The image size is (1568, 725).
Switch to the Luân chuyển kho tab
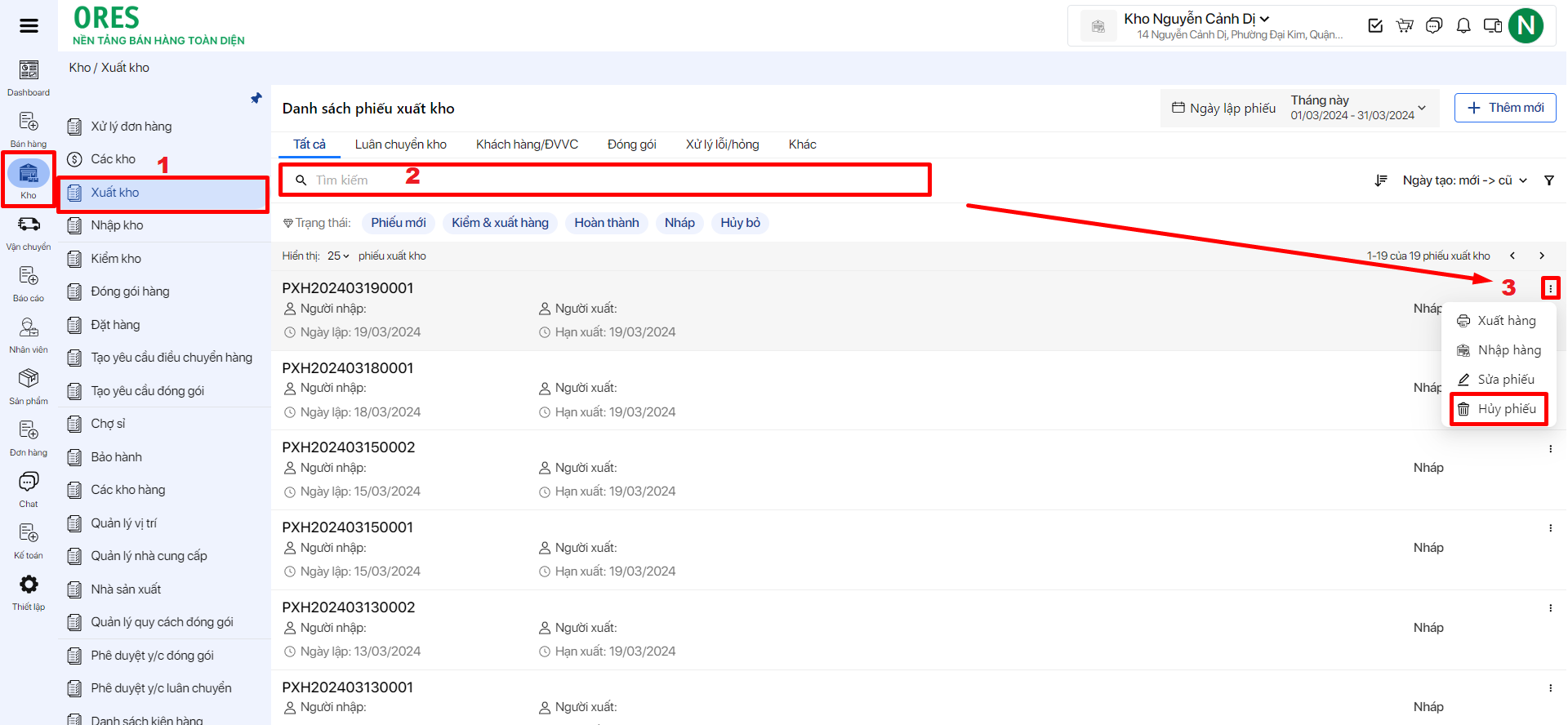click(400, 145)
